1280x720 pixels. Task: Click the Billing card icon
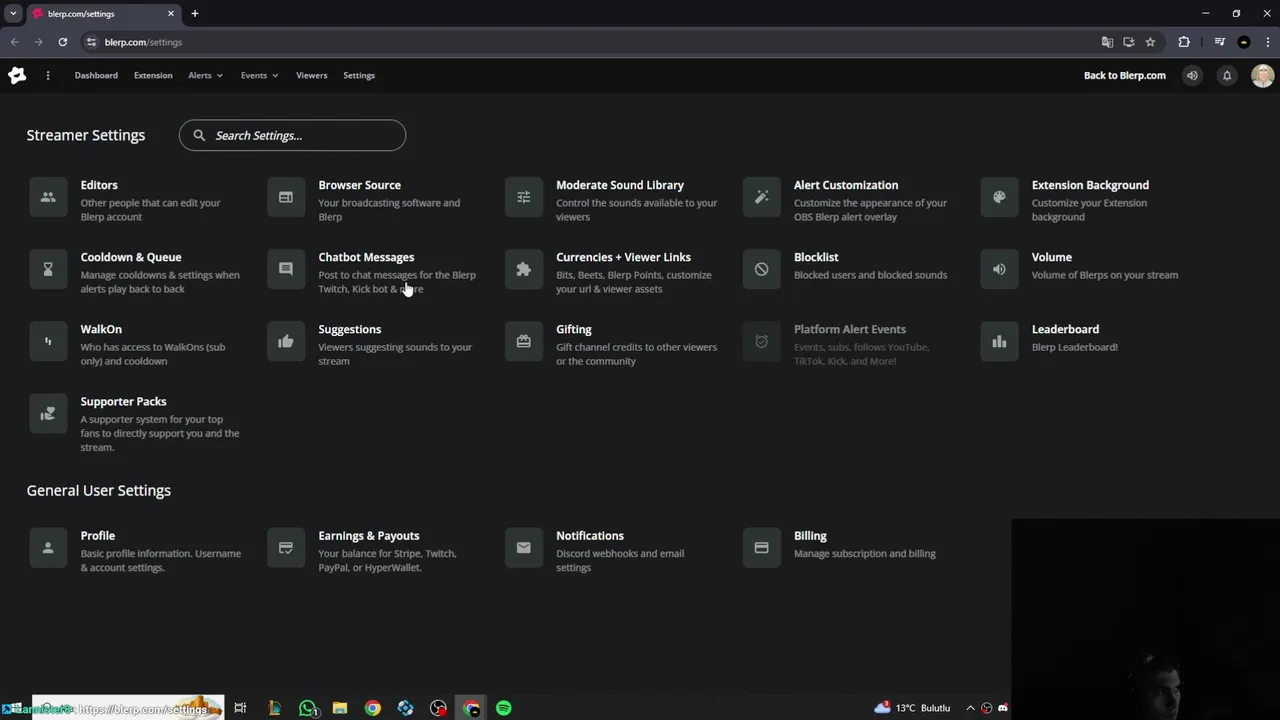click(761, 548)
